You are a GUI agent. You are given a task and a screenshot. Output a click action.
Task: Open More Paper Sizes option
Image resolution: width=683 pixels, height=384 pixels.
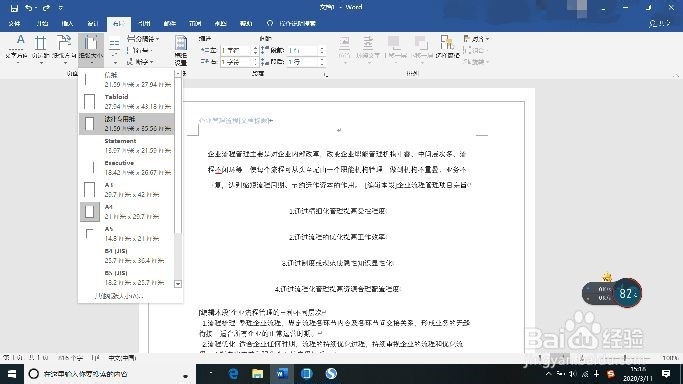[x=119, y=296]
